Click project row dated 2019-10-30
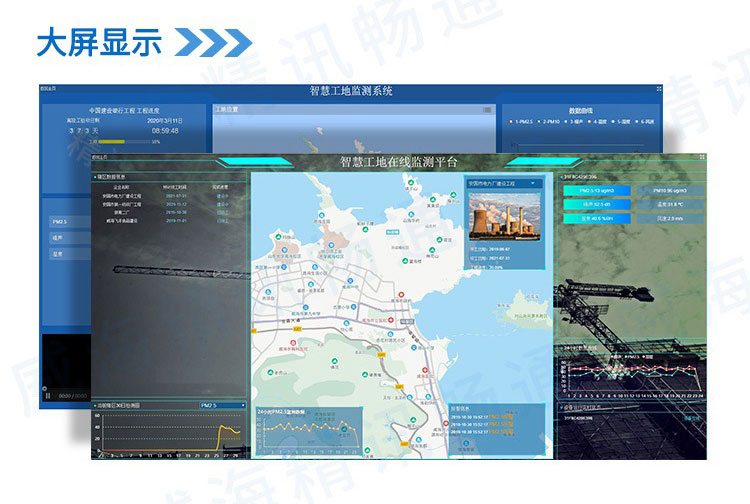Image resolution: width=750 pixels, height=504 pixels. coord(167,212)
